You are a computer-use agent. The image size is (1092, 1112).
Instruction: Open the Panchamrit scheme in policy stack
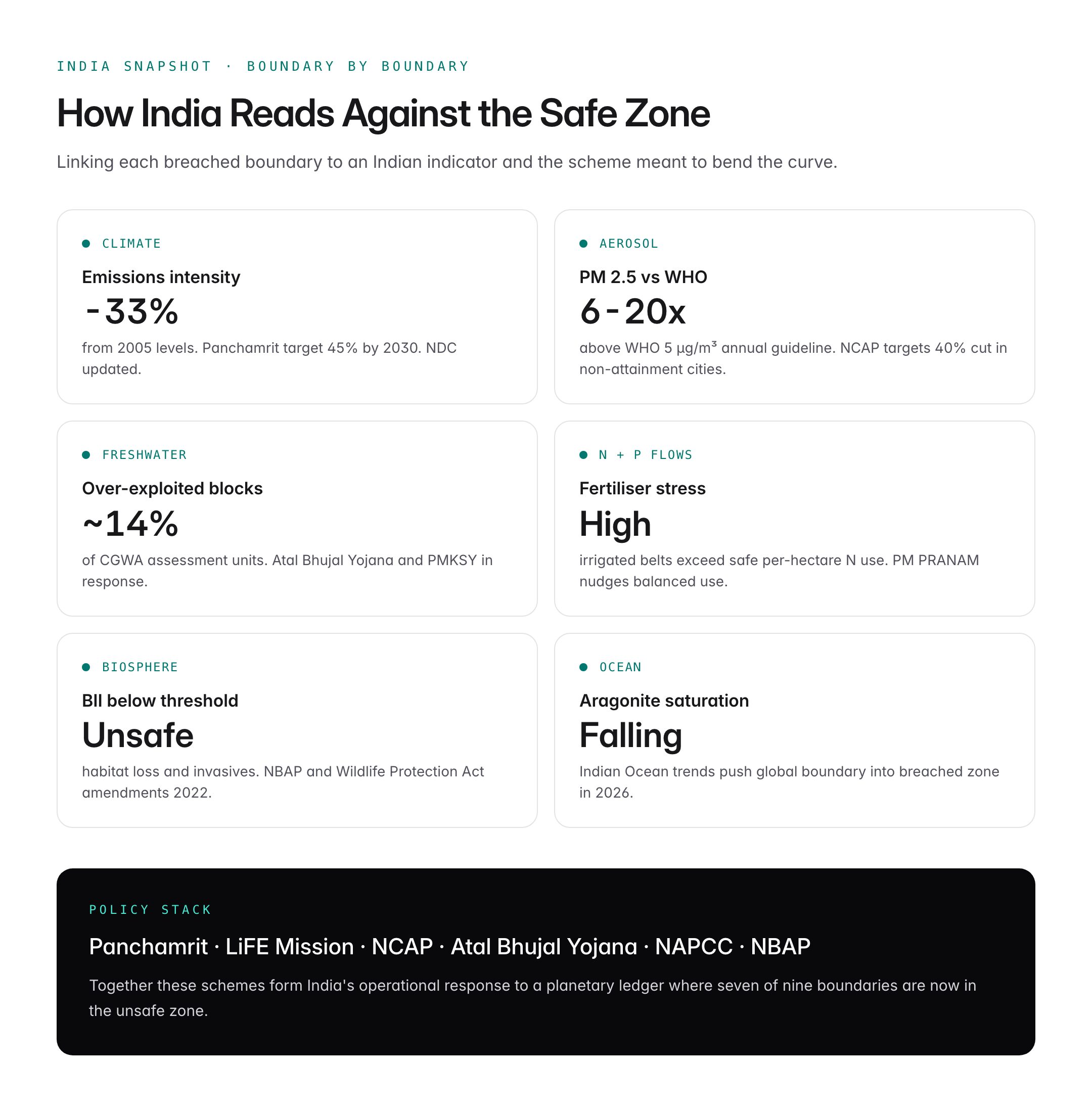(148, 947)
